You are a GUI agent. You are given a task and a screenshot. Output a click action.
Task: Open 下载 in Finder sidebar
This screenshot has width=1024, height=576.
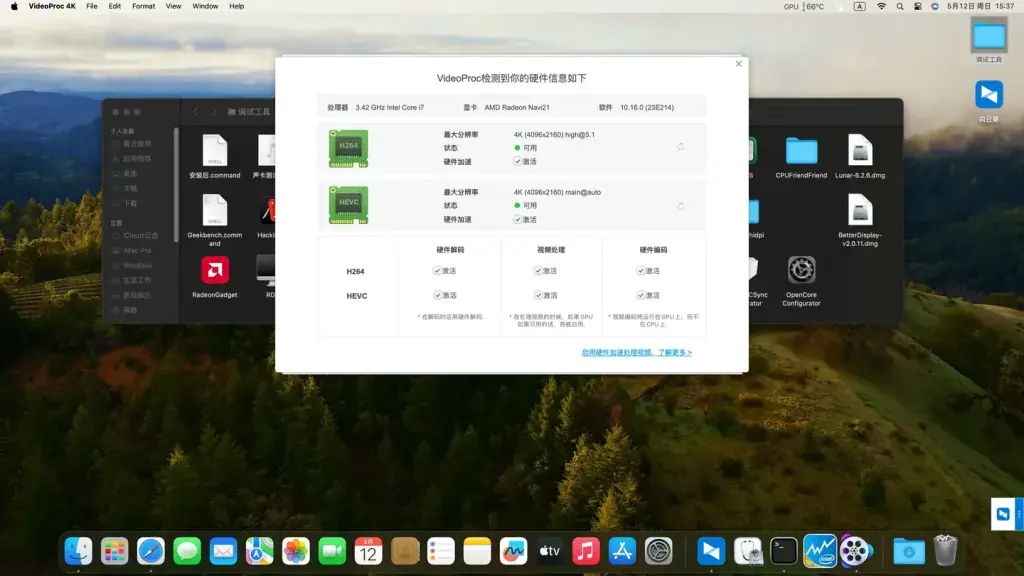coord(125,204)
